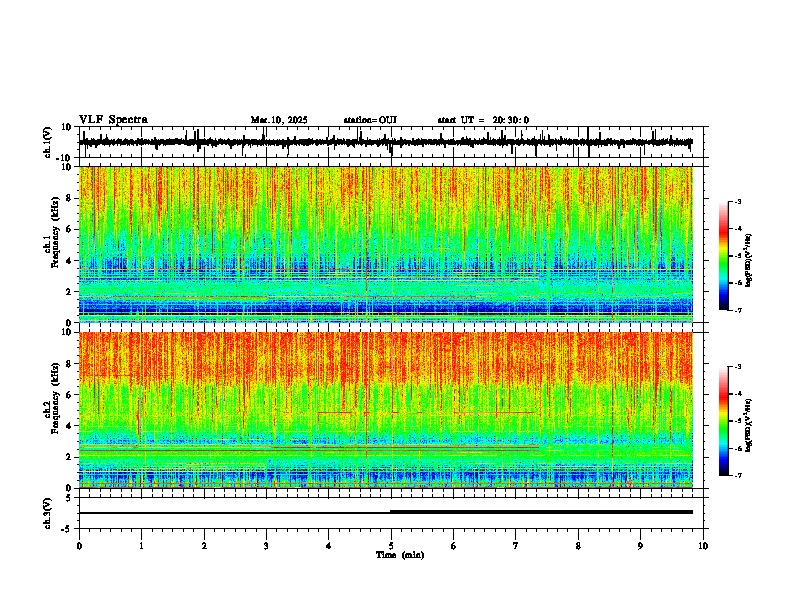Click the ch.3 black signal trace
Viewport: 792px width, 612px height.
coord(386,512)
